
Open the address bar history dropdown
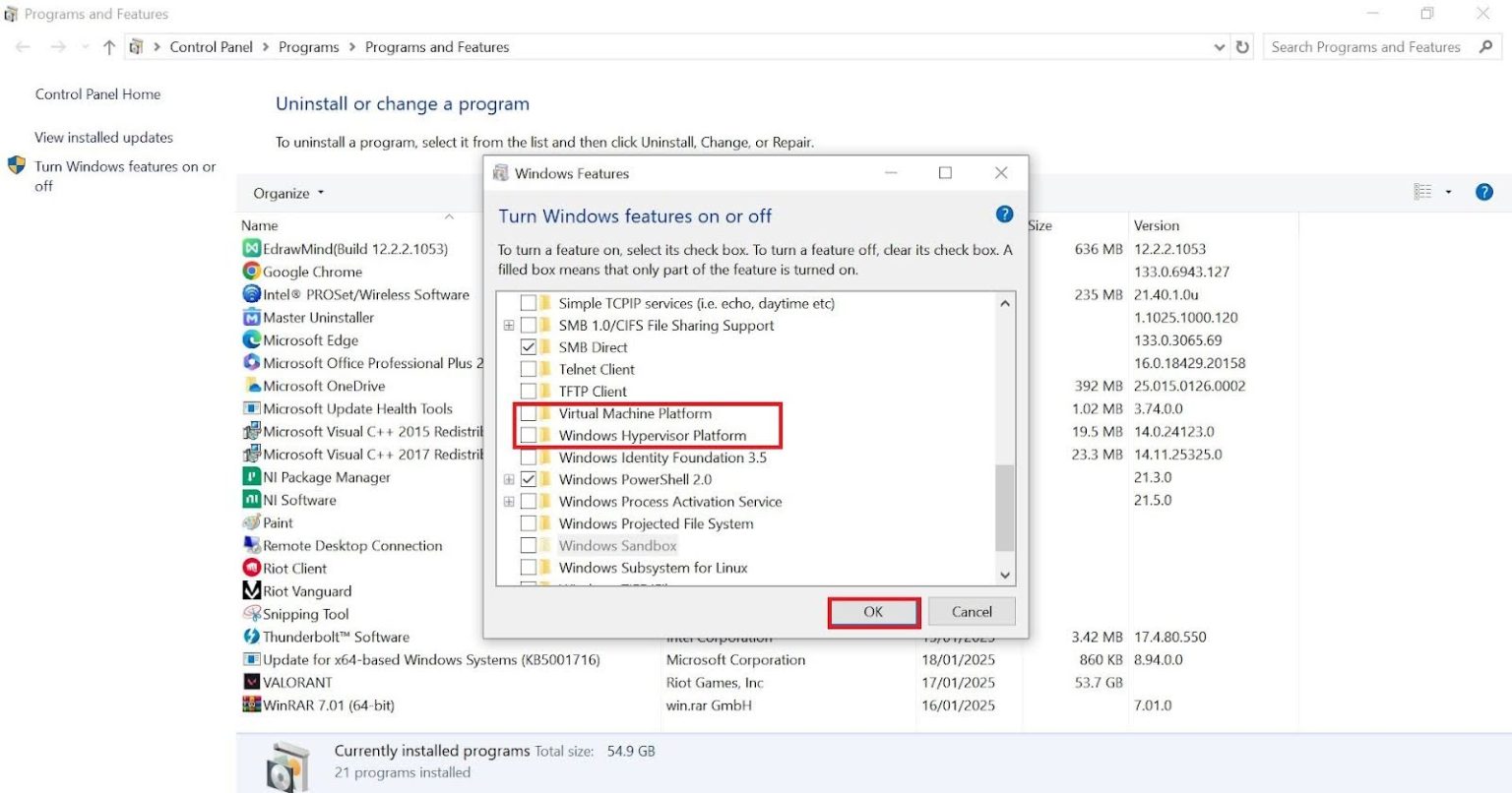[1220, 47]
